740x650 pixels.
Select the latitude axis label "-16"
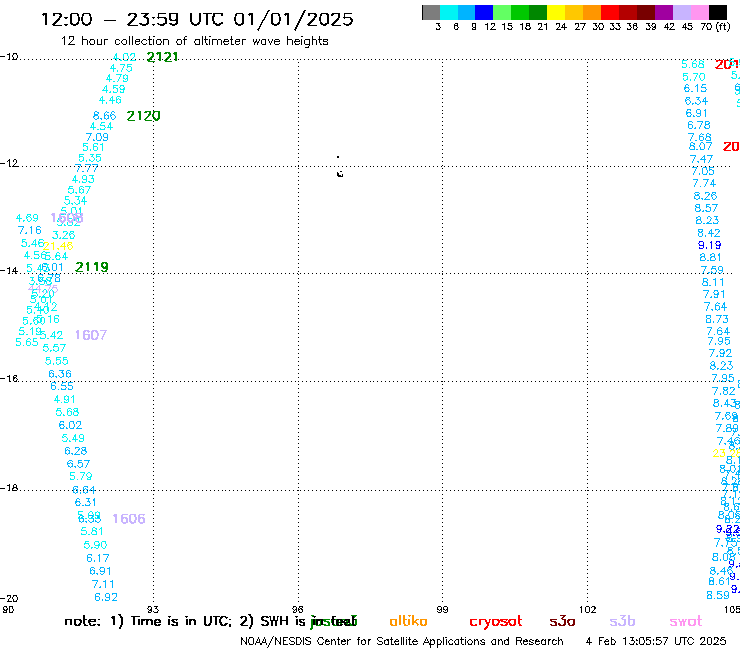coord(9,379)
